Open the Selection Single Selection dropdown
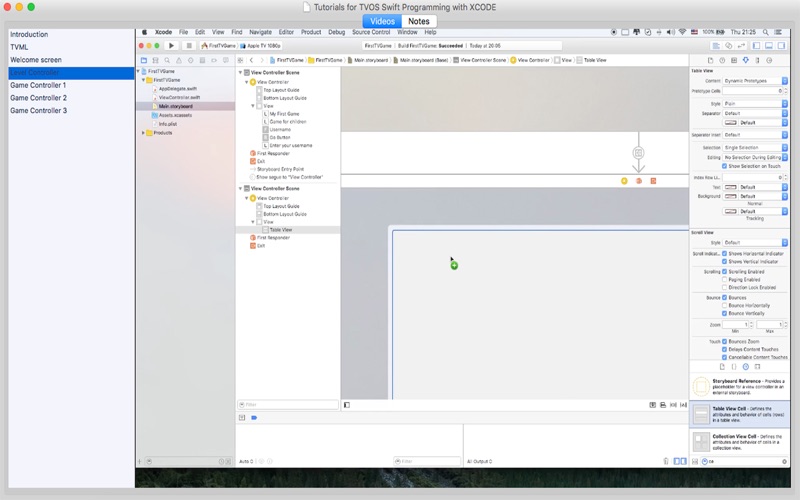This screenshot has height=500, width=800. pos(755,147)
